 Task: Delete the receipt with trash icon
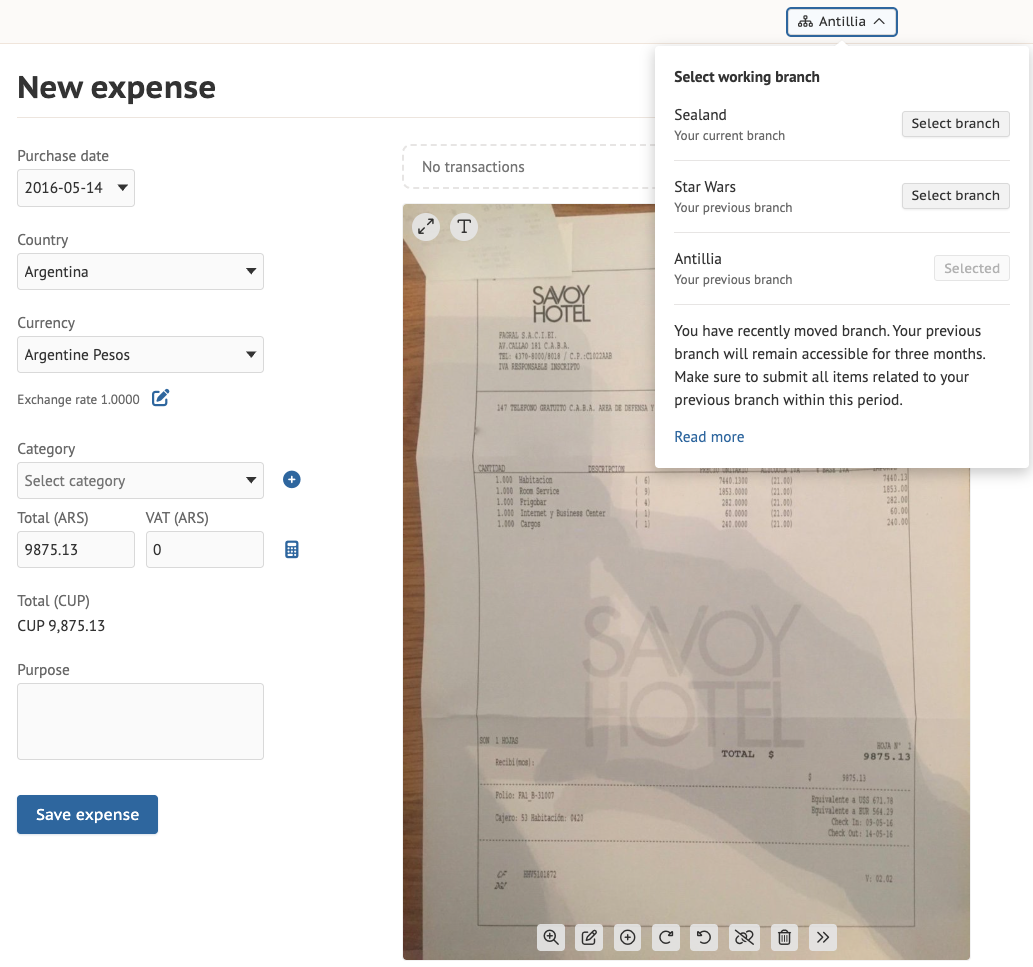(x=784, y=937)
